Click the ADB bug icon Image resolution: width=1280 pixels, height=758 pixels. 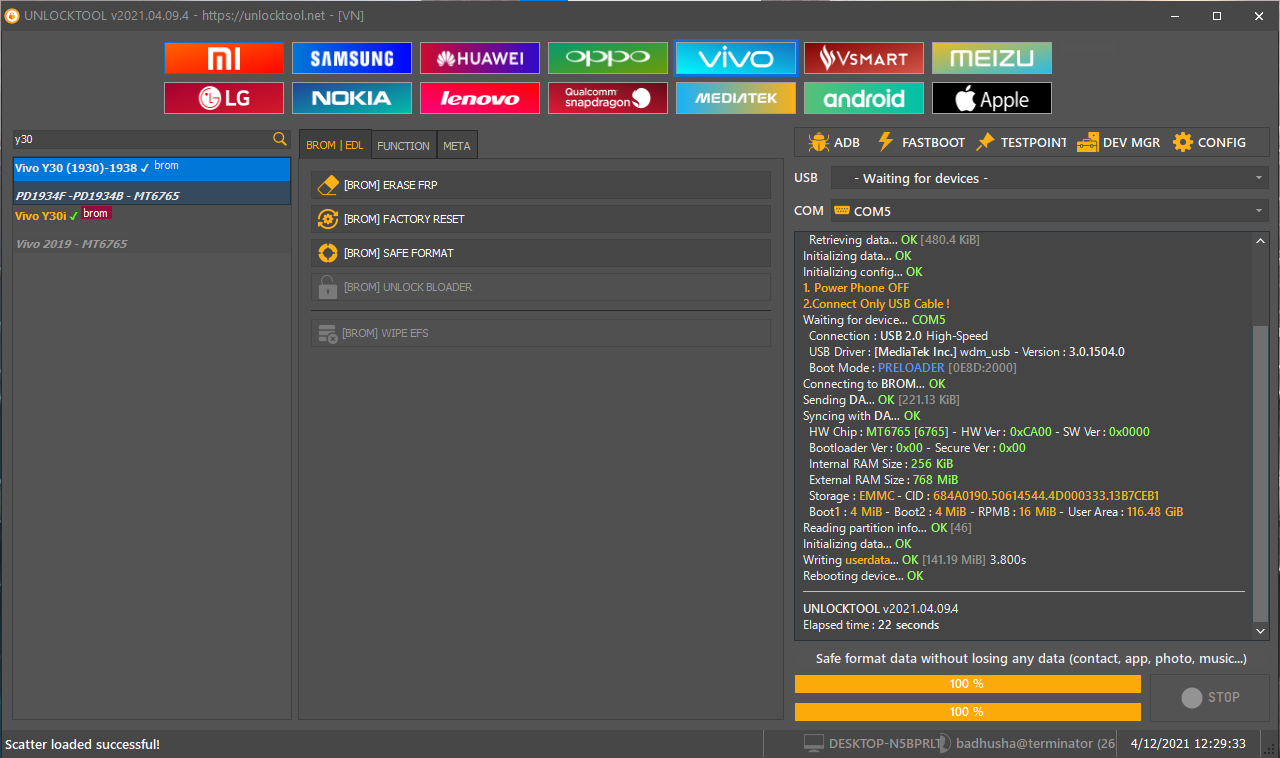click(818, 142)
